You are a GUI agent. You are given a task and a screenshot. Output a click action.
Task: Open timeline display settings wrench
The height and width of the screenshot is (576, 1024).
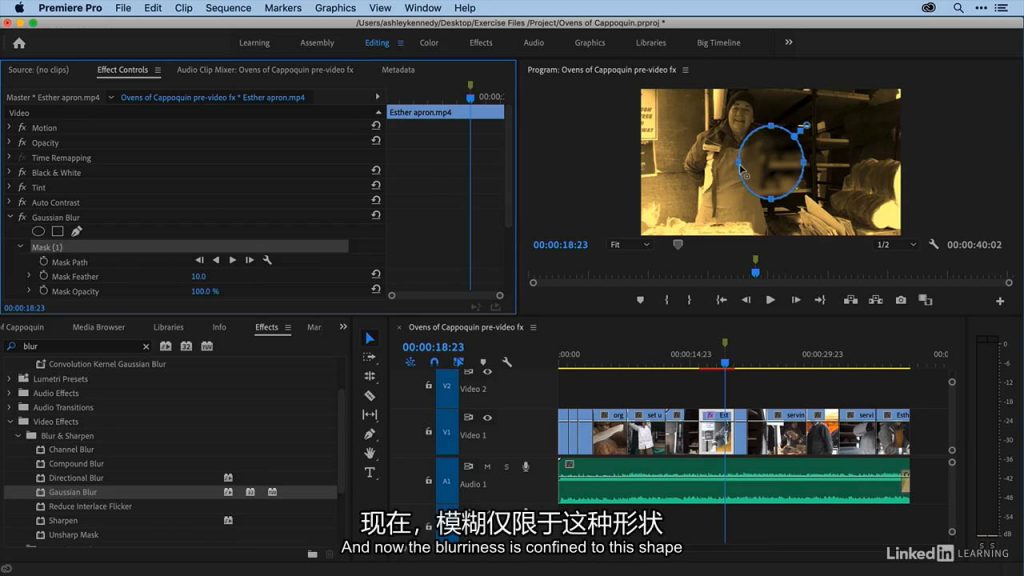click(507, 362)
